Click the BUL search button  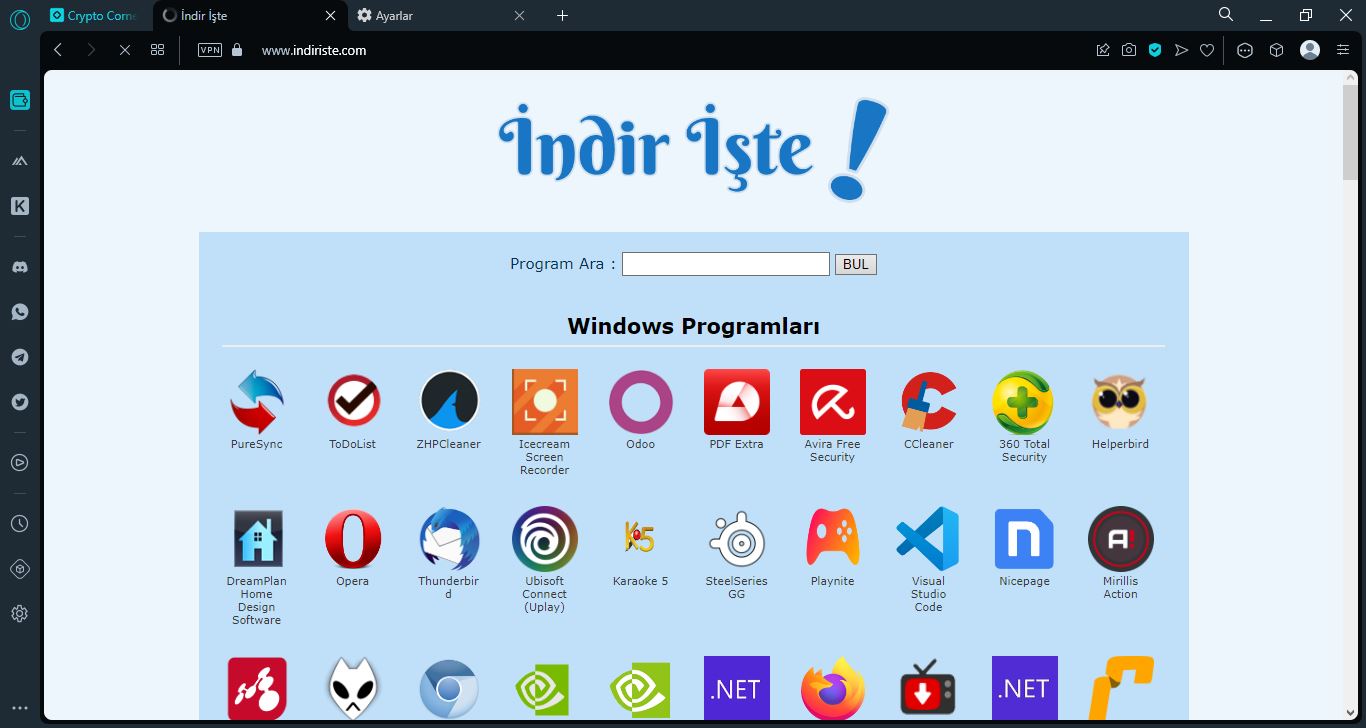click(x=855, y=264)
